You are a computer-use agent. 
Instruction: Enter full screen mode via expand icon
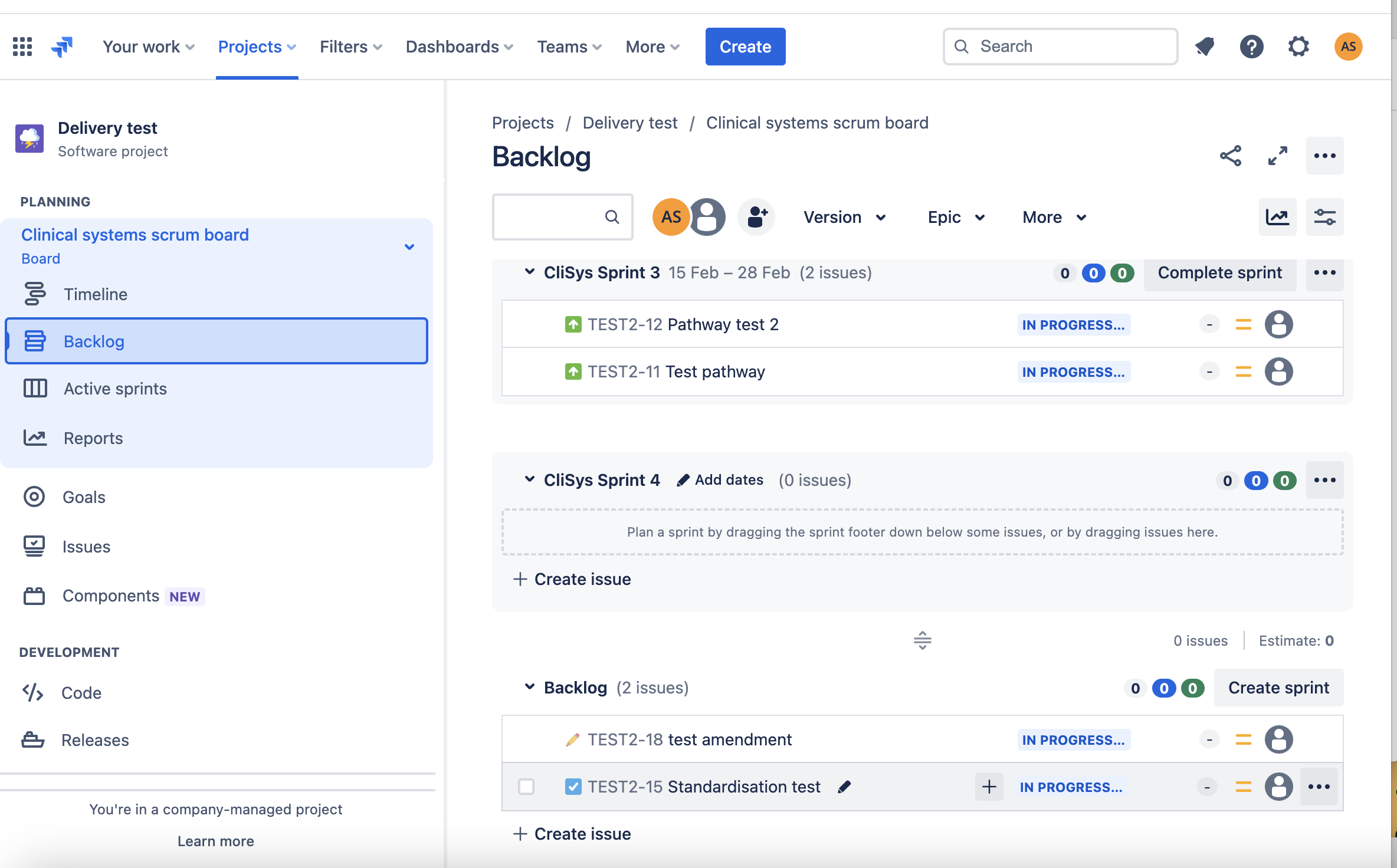click(x=1278, y=156)
